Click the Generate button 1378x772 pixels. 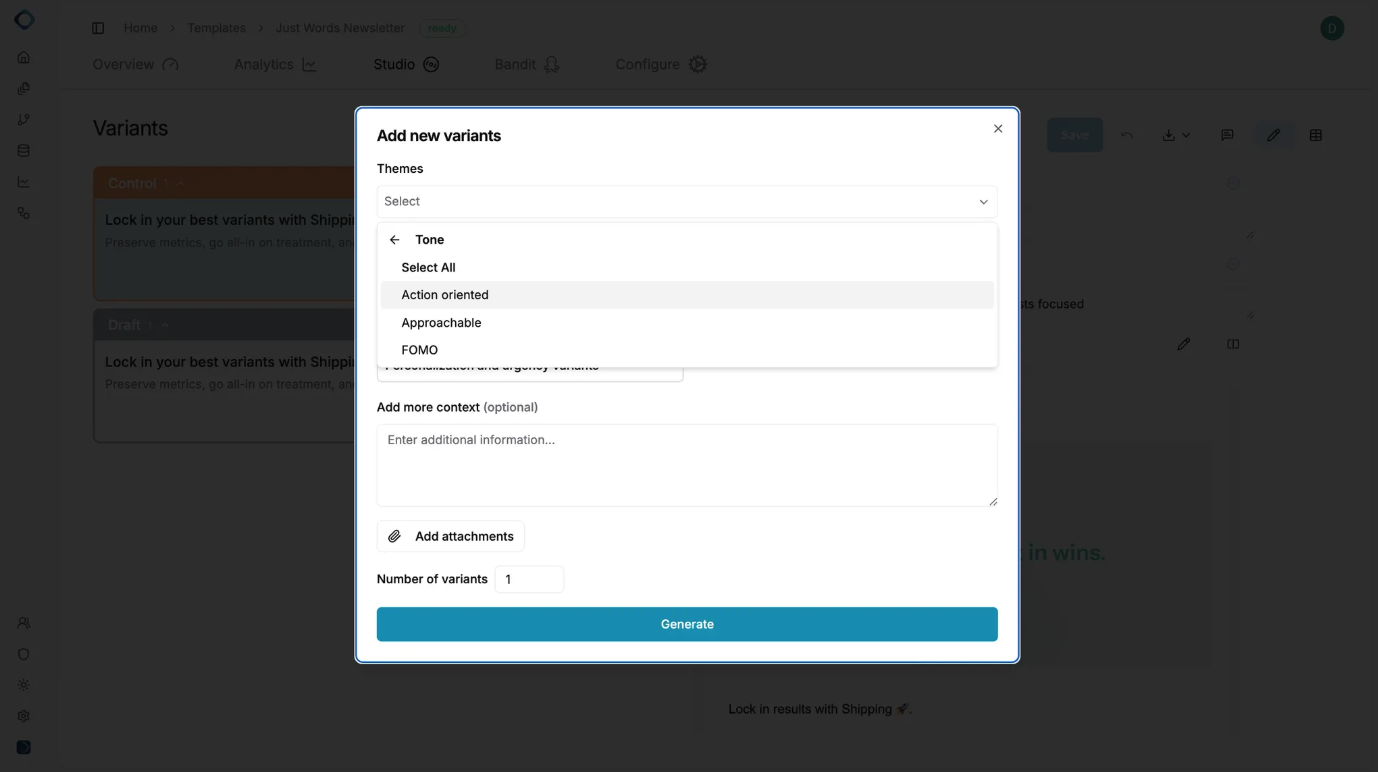pos(687,624)
